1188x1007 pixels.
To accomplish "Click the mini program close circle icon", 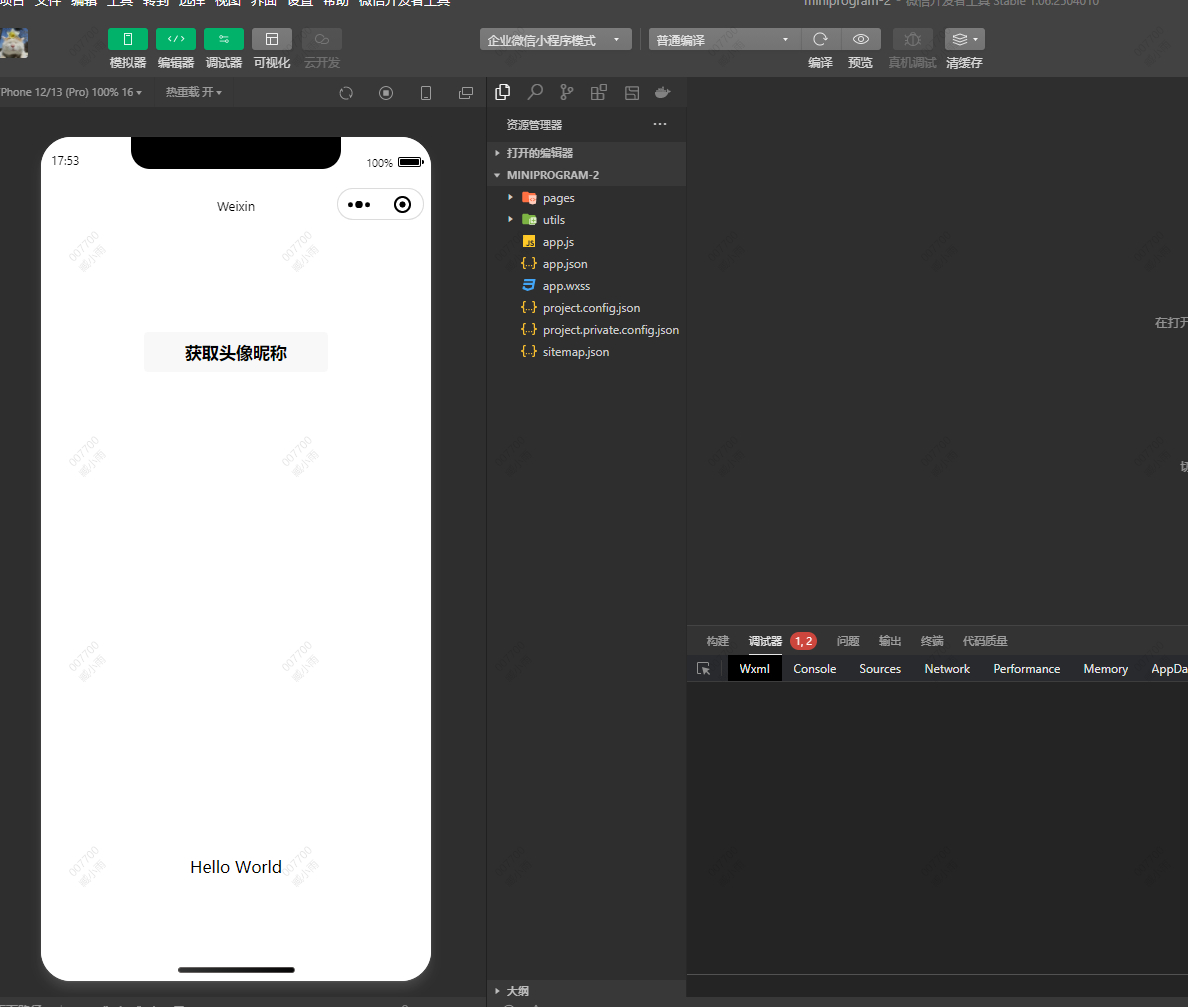I will [402, 205].
